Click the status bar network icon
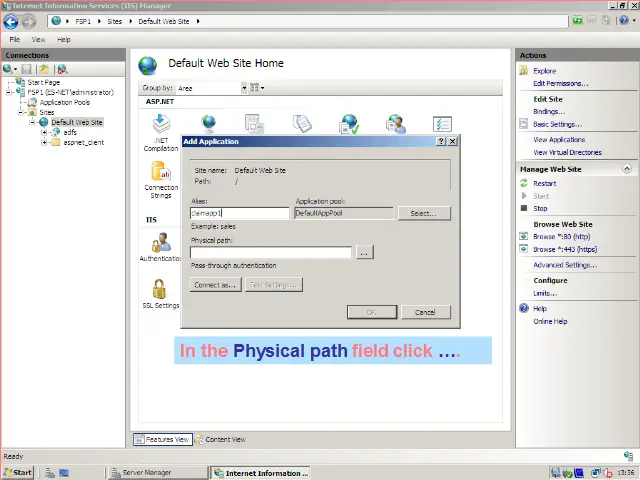The width and height of the screenshot is (640, 480). 628,456
